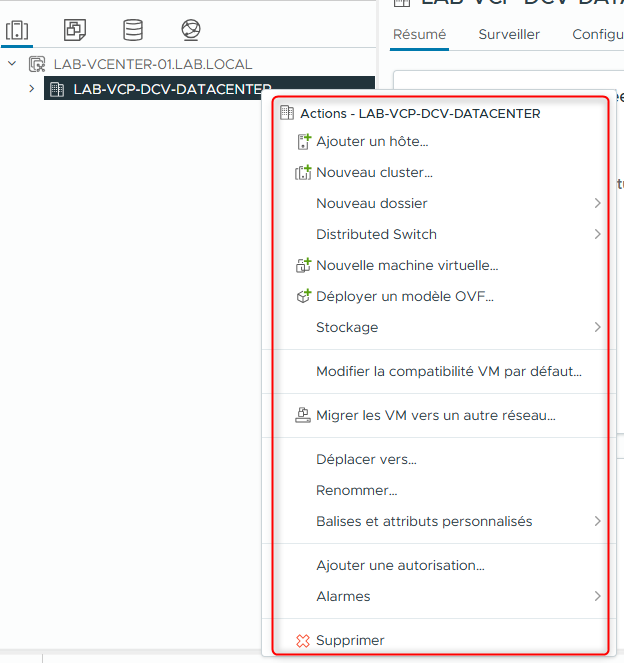
Task: Click the datacenter icon in the tree
Action: 57,89
